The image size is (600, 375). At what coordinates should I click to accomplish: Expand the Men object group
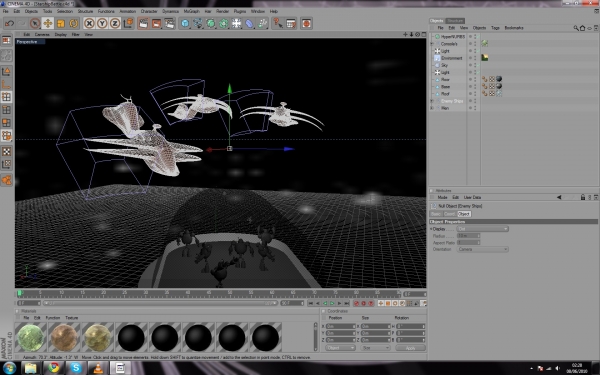(x=432, y=108)
